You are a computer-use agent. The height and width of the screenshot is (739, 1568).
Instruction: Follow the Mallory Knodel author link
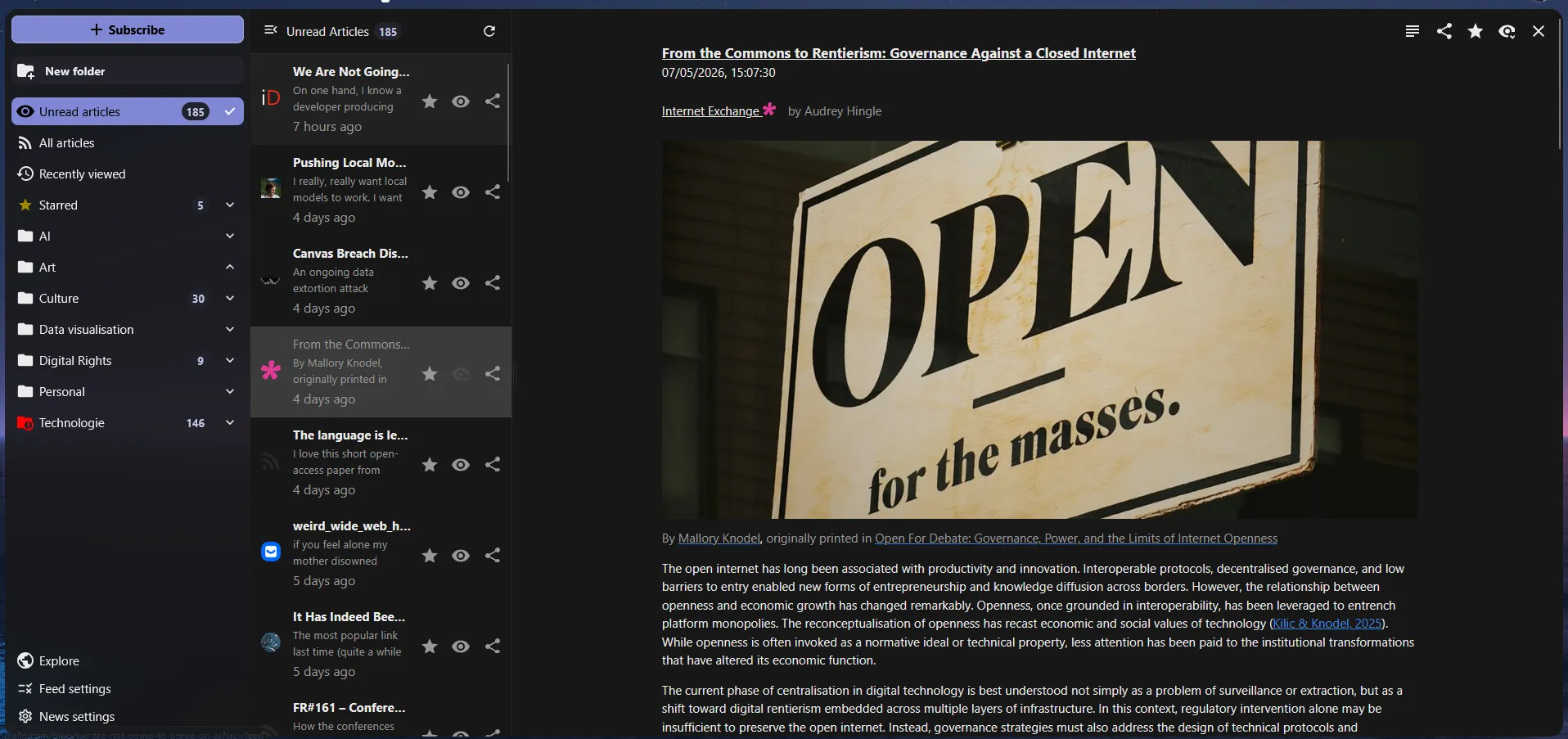pos(719,538)
